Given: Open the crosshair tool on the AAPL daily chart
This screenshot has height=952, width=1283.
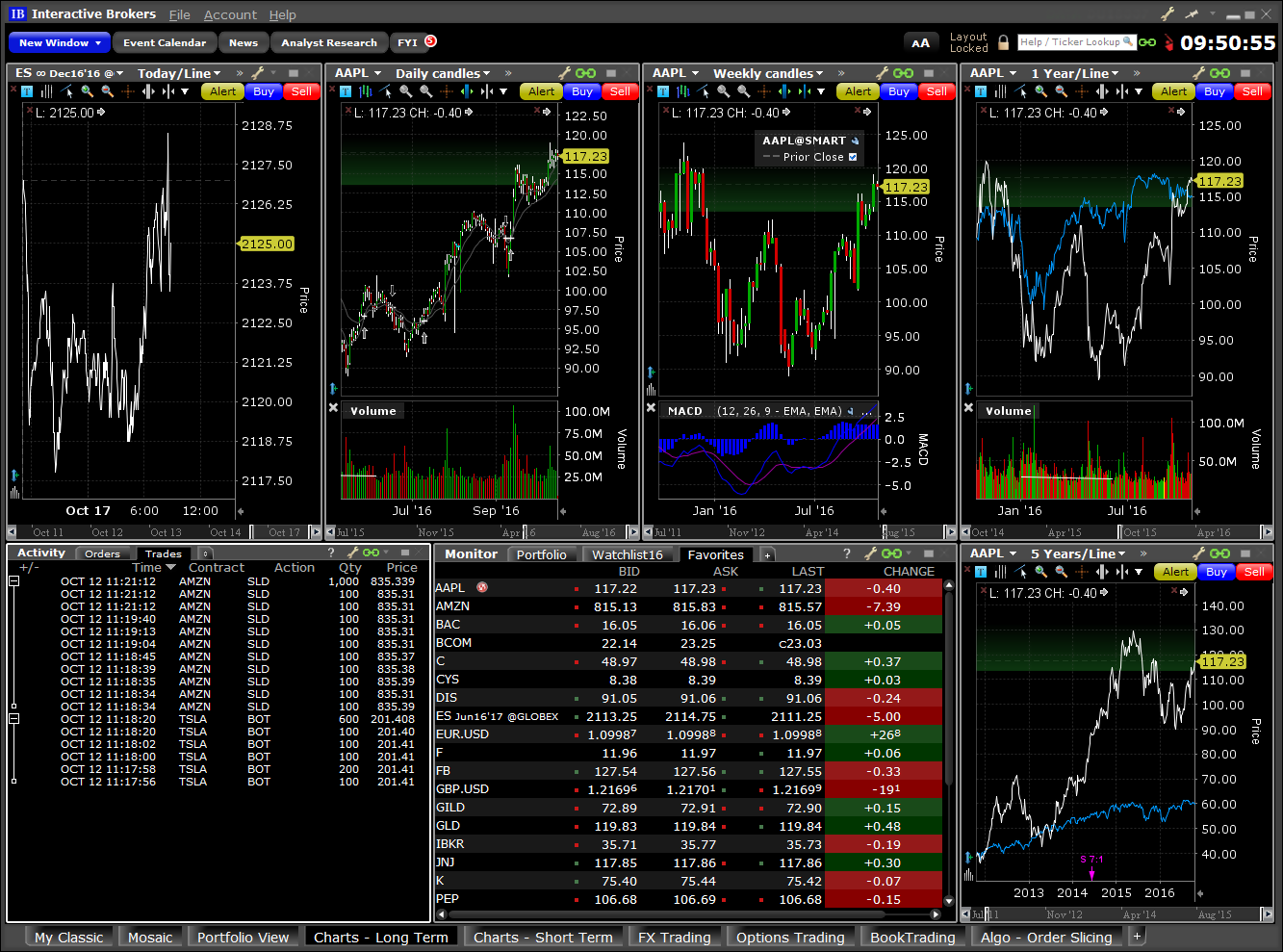Looking at the screenshot, I should (x=447, y=91).
